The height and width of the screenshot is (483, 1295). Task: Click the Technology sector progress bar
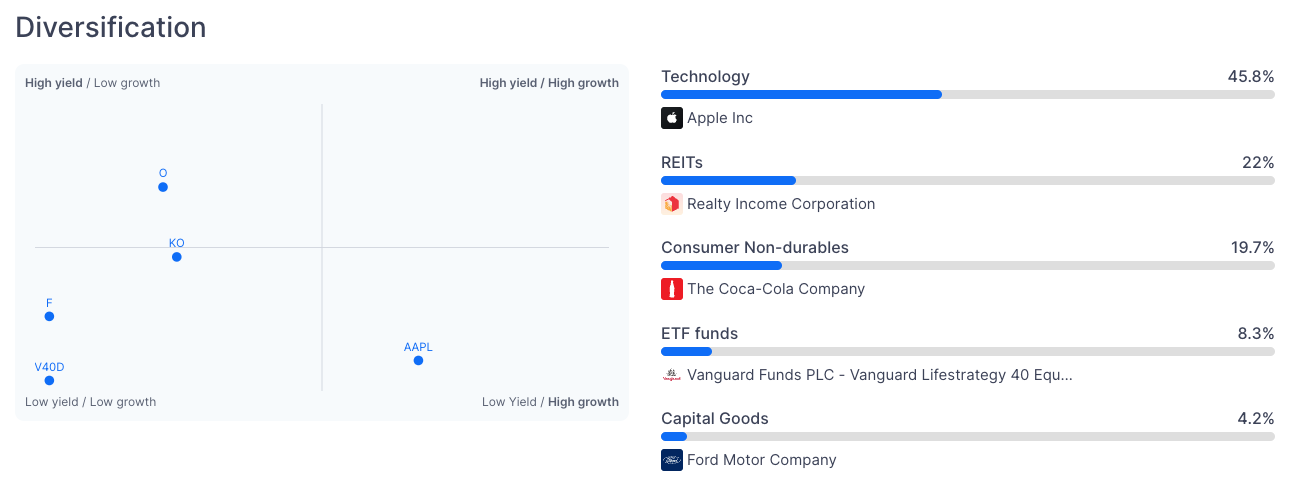pos(967,95)
